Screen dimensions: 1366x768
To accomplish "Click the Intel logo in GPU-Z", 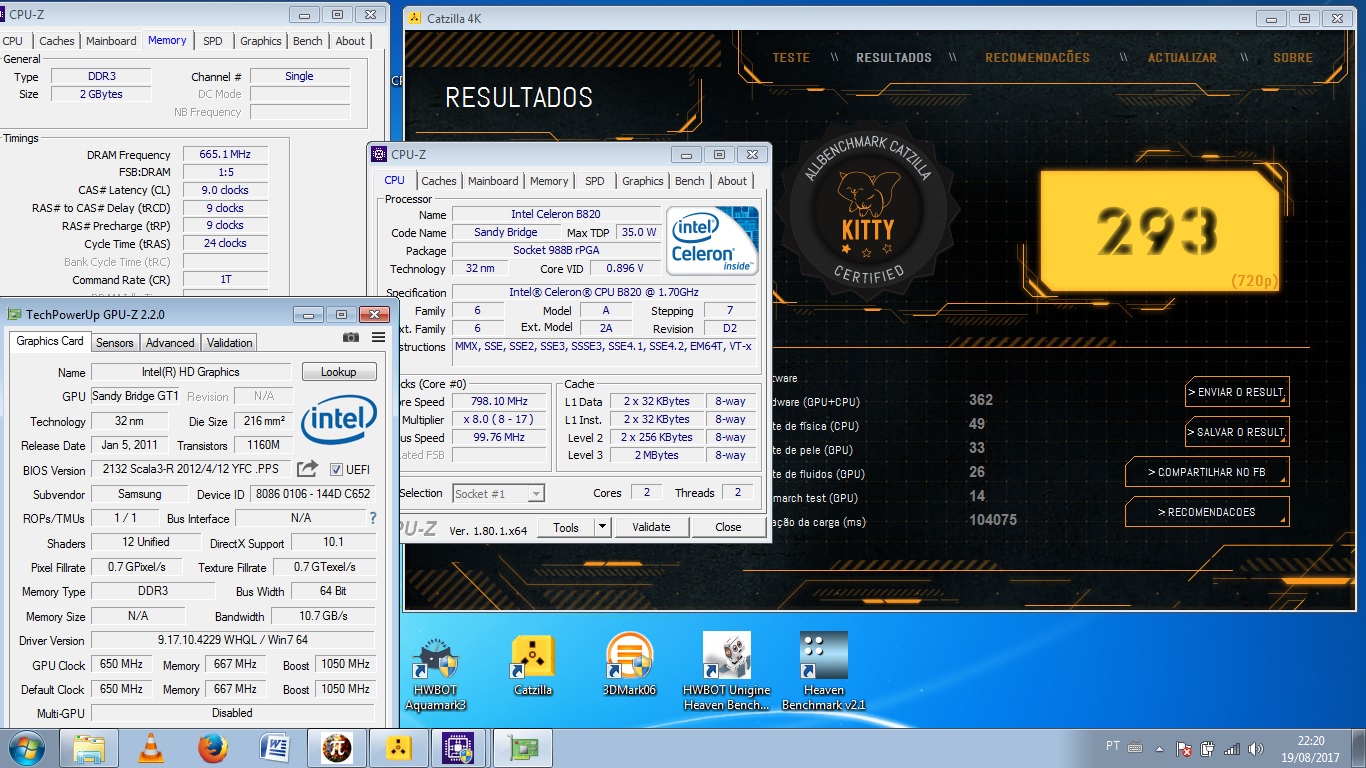I will (338, 418).
